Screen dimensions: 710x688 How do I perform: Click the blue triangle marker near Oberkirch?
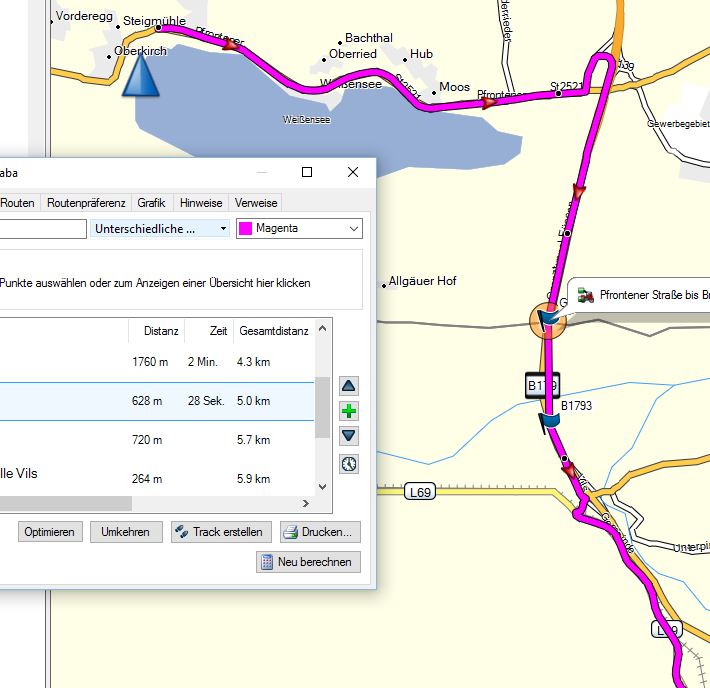pos(140,76)
